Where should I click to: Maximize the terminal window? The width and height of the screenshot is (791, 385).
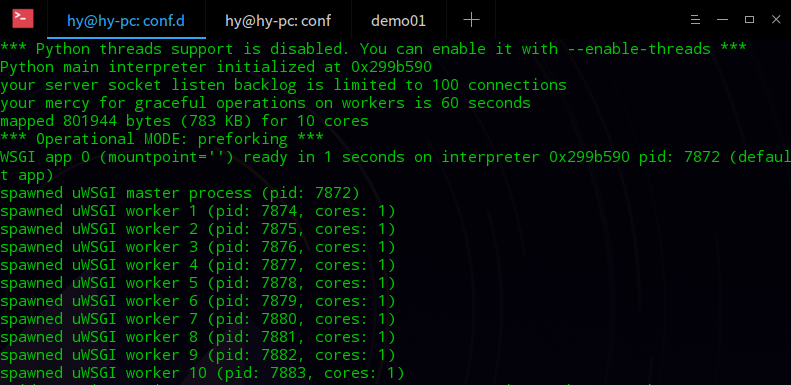[749, 20]
